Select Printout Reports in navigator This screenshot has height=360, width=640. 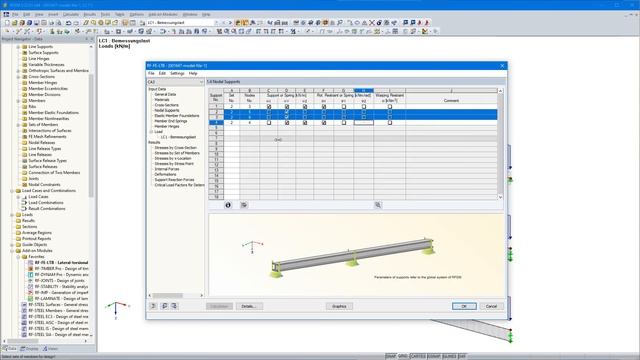point(36,239)
